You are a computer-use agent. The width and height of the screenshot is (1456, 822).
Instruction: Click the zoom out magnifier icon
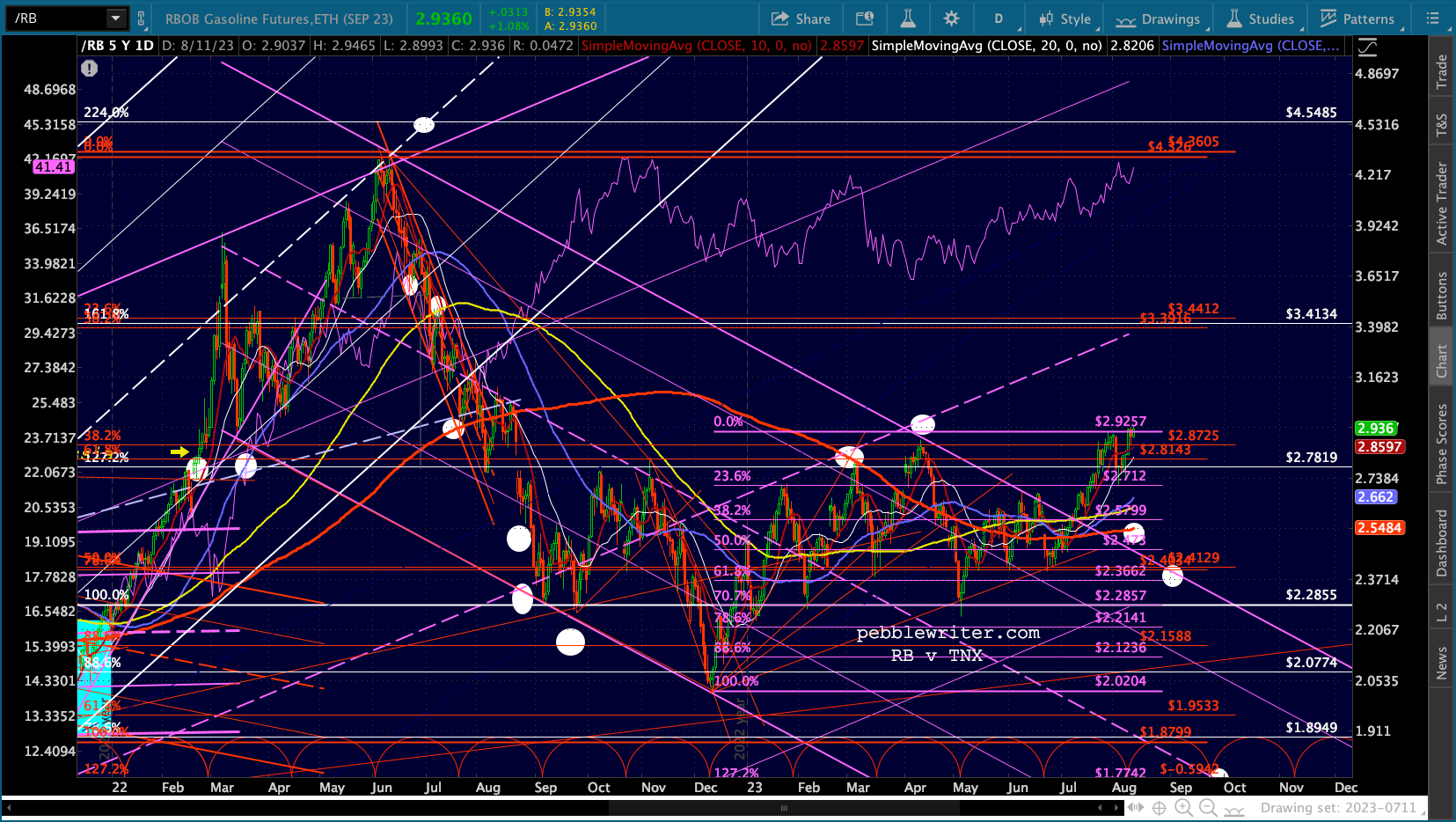coord(1208,808)
